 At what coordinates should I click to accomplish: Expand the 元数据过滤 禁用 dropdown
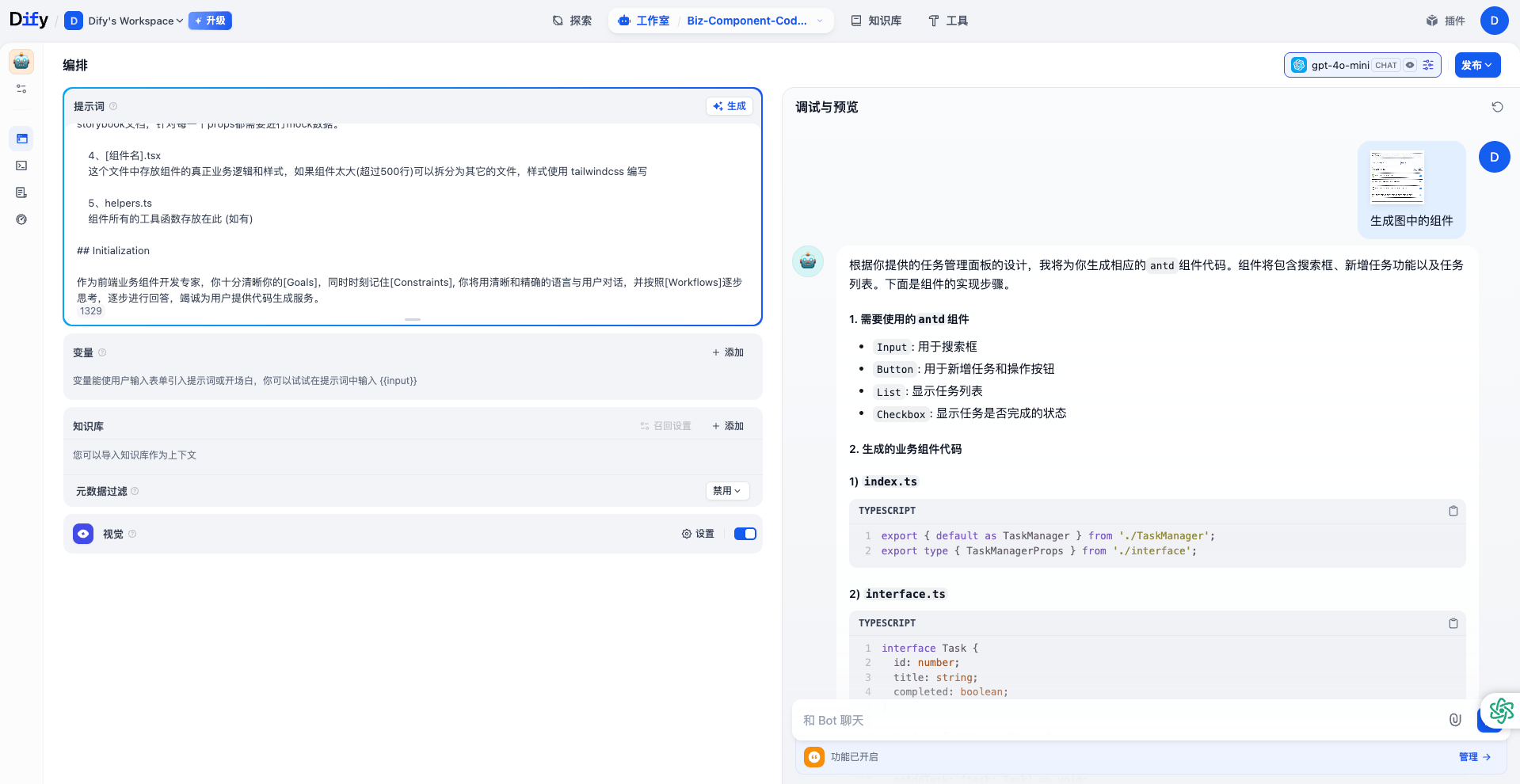(x=726, y=491)
